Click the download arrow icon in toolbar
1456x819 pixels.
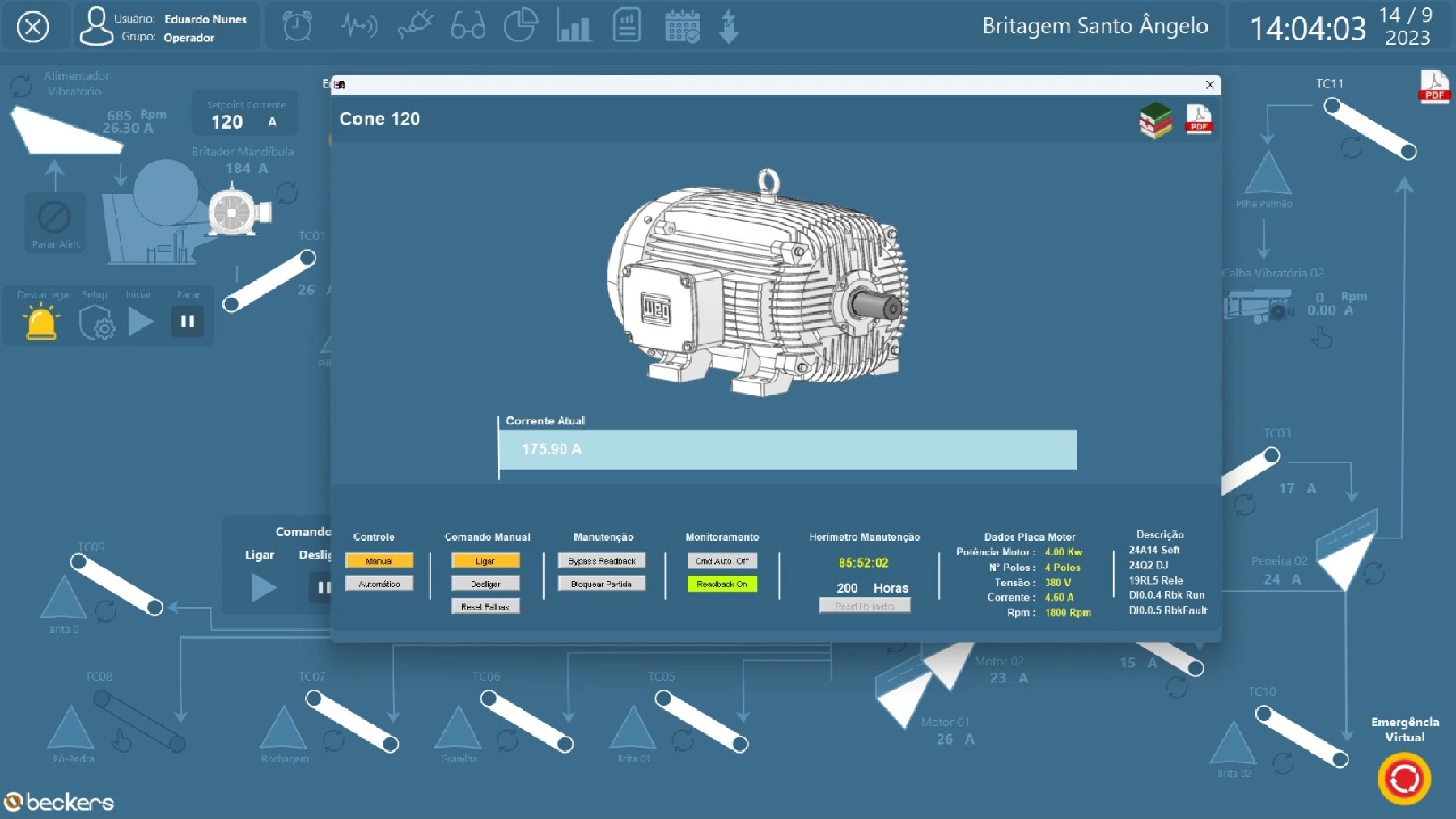pos(729,26)
